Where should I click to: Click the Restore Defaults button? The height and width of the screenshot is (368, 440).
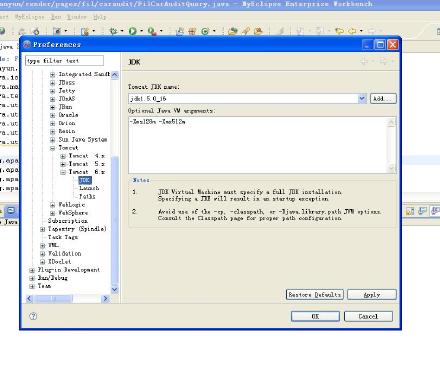pos(315,295)
